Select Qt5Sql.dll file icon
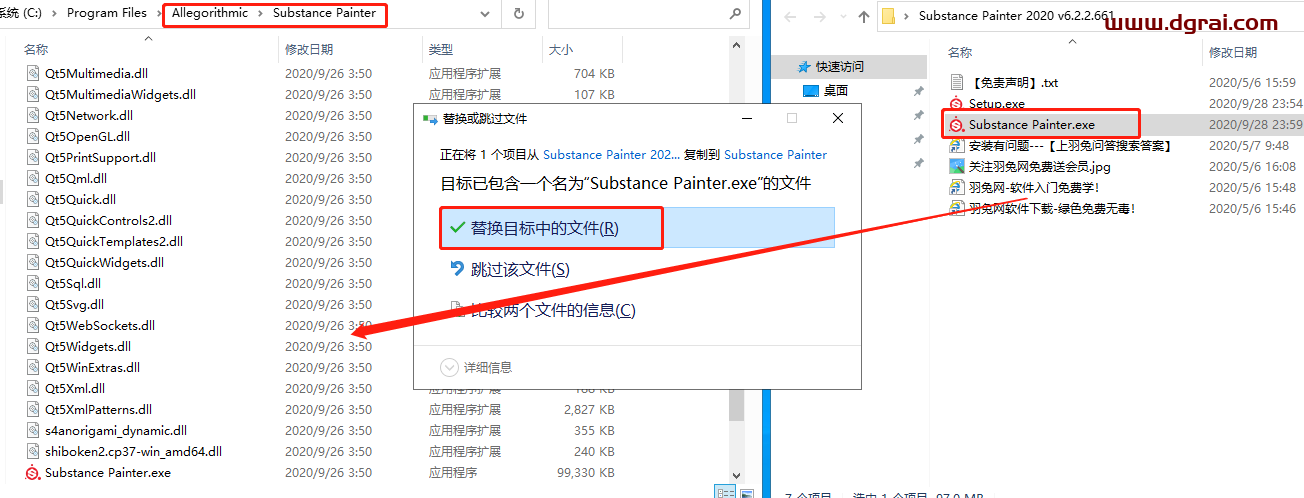 (x=33, y=284)
